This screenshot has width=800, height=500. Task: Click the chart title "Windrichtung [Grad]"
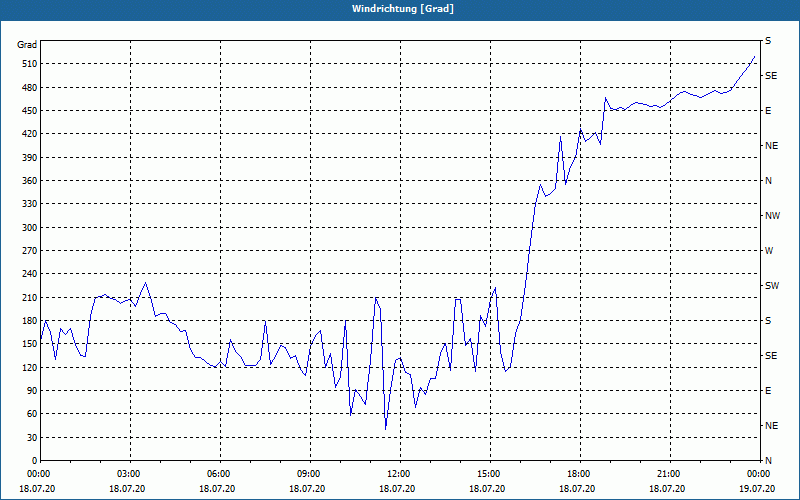click(403, 9)
